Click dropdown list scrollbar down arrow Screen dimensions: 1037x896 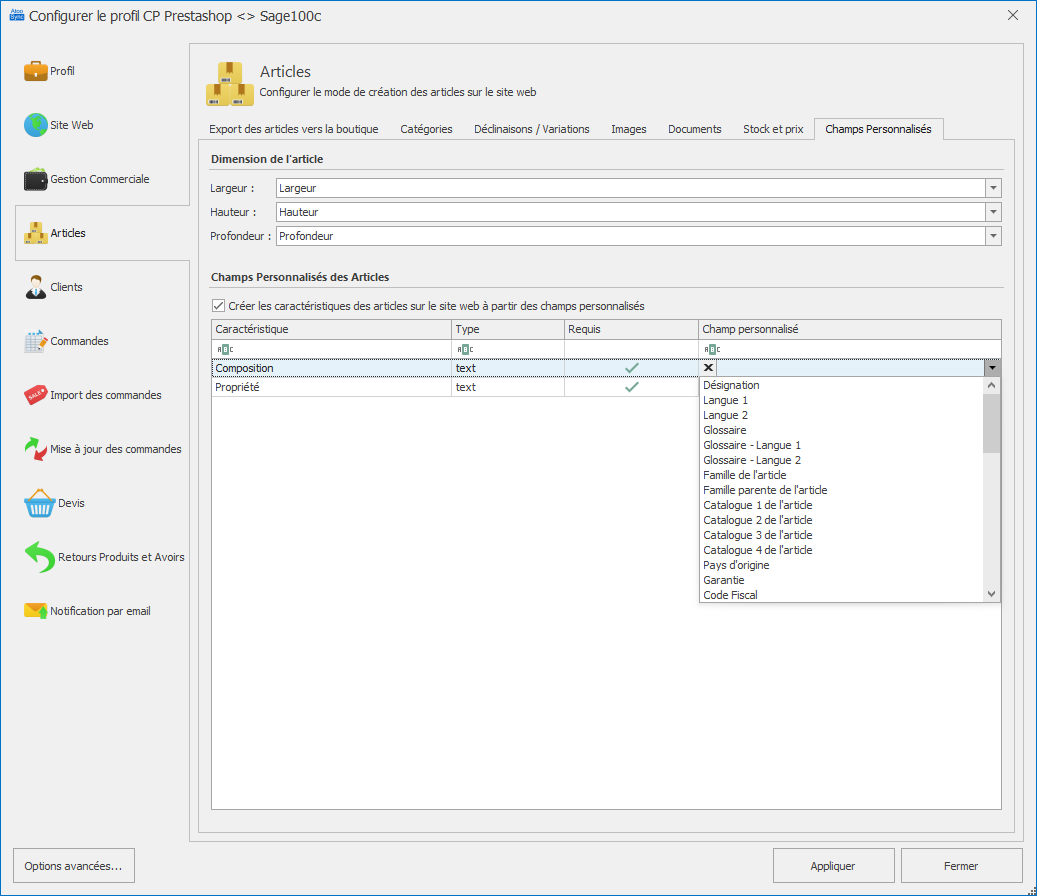coord(991,594)
